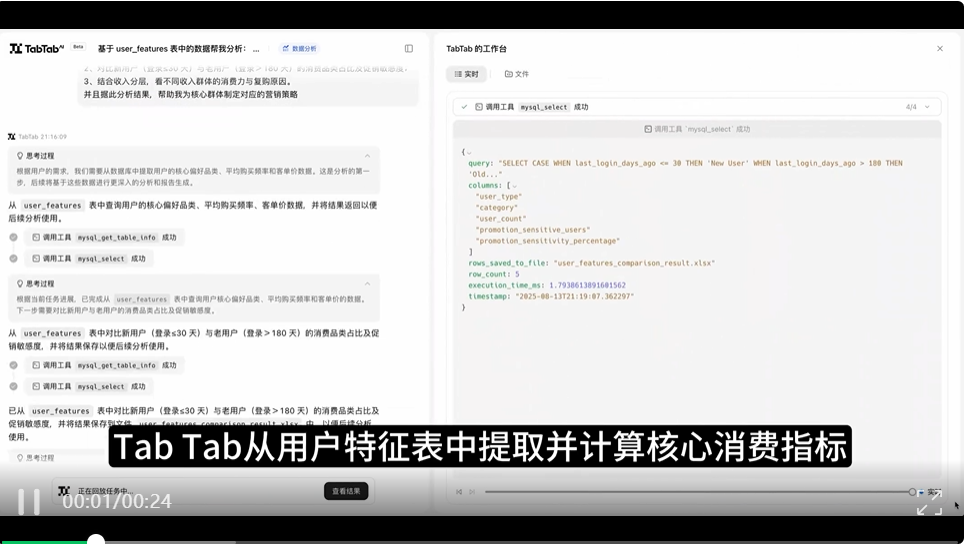964x544 pixels.
Task: Click the Beta badge
Action: click(x=78, y=47)
